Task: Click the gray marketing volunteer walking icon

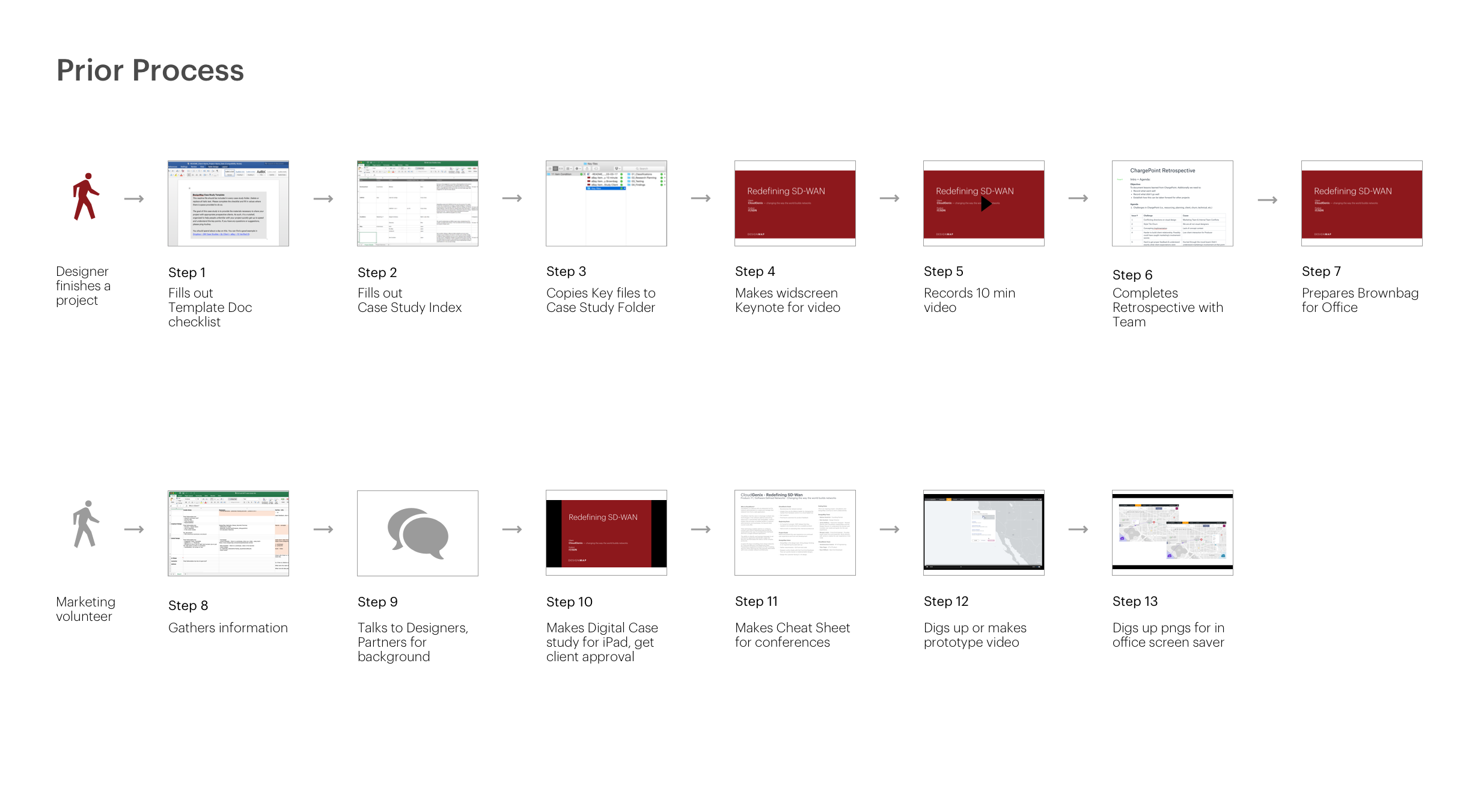Action: 85,524
